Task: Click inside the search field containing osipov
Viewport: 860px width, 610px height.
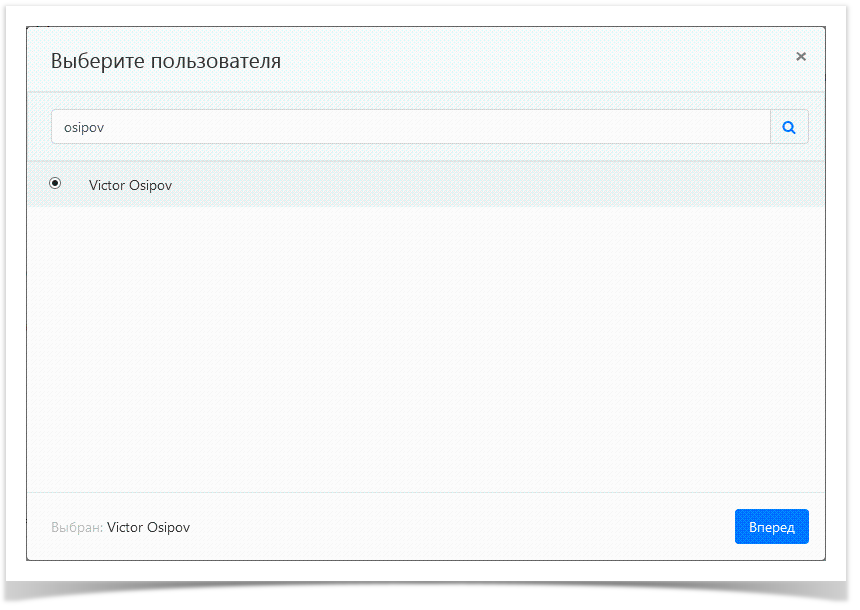Action: click(300, 127)
